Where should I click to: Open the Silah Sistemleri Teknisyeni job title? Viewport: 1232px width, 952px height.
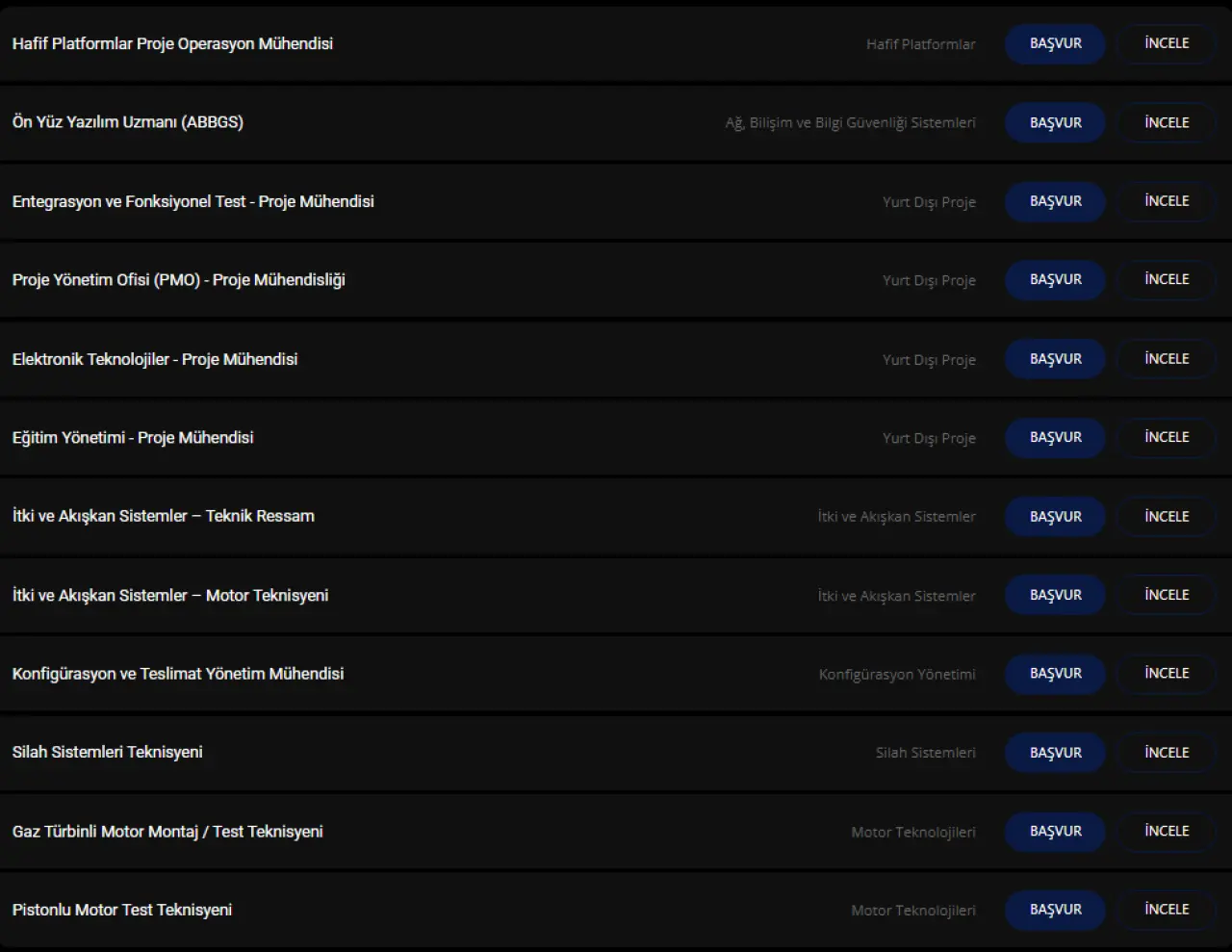(x=108, y=753)
